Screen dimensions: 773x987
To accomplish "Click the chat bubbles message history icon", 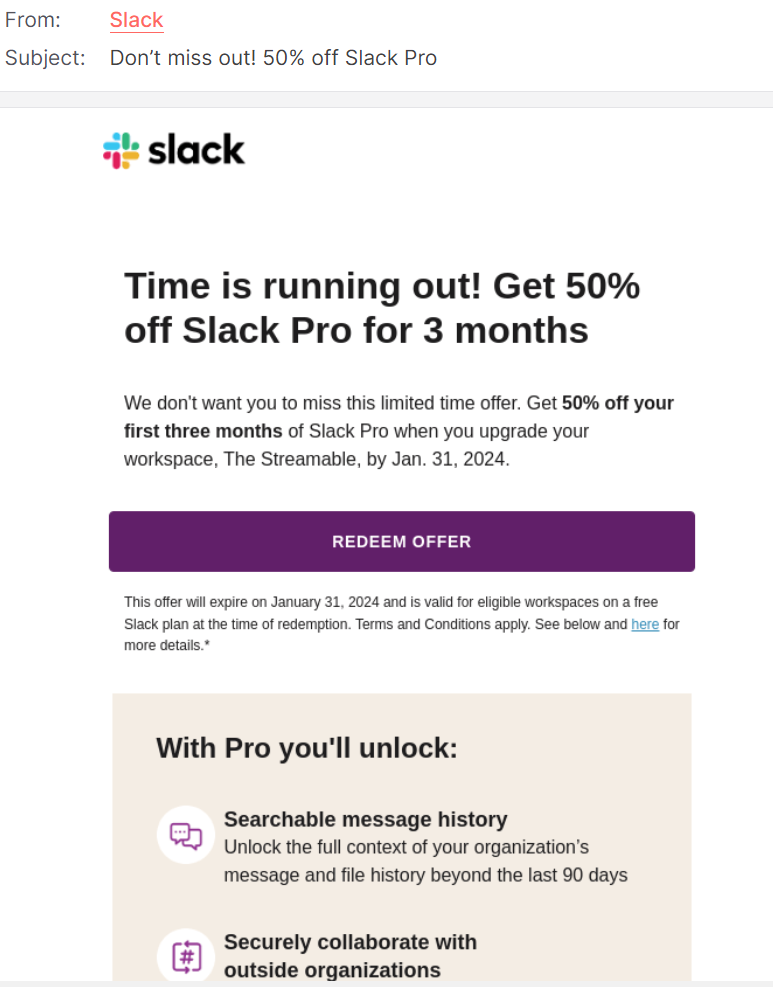I will pyautogui.click(x=186, y=835).
